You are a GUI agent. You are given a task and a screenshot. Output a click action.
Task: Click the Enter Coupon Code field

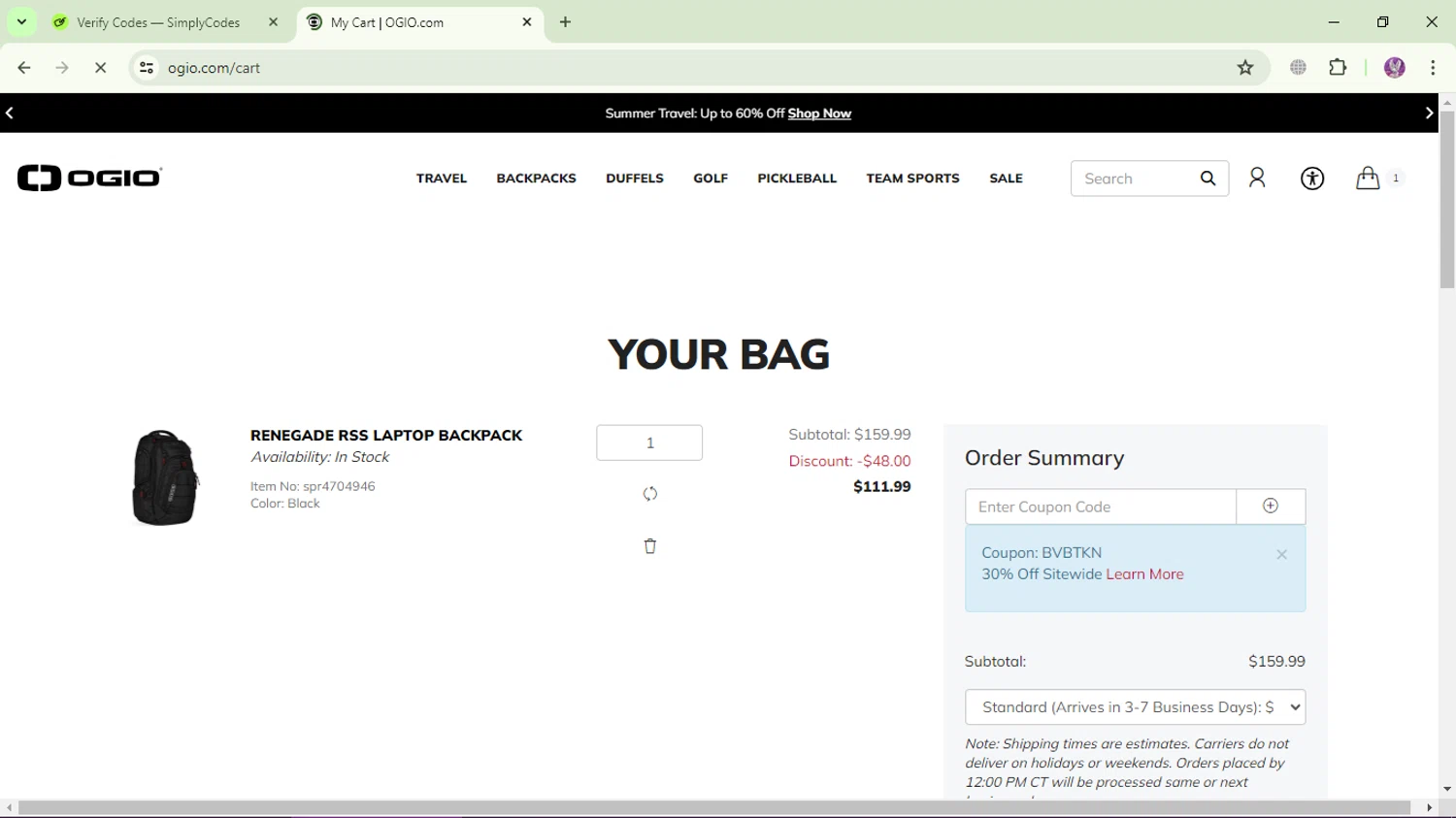click(x=1101, y=507)
